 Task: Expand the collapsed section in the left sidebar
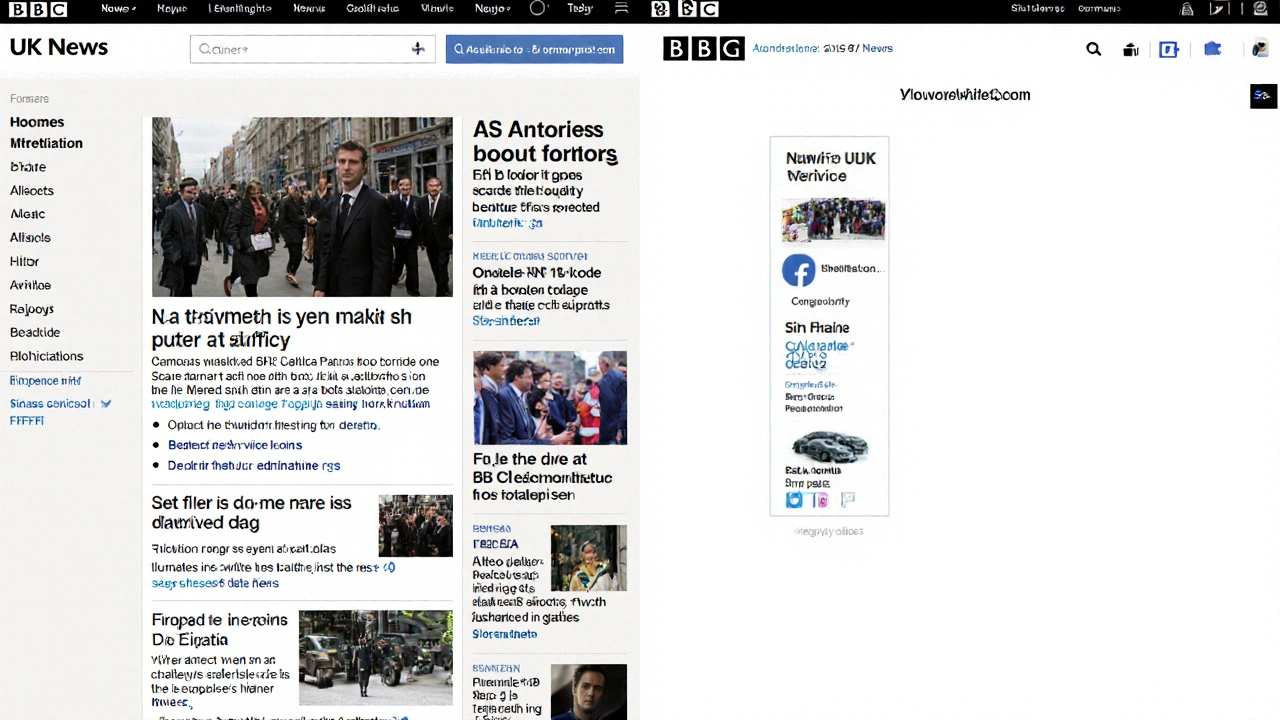pyautogui.click(x=105, y=403)
